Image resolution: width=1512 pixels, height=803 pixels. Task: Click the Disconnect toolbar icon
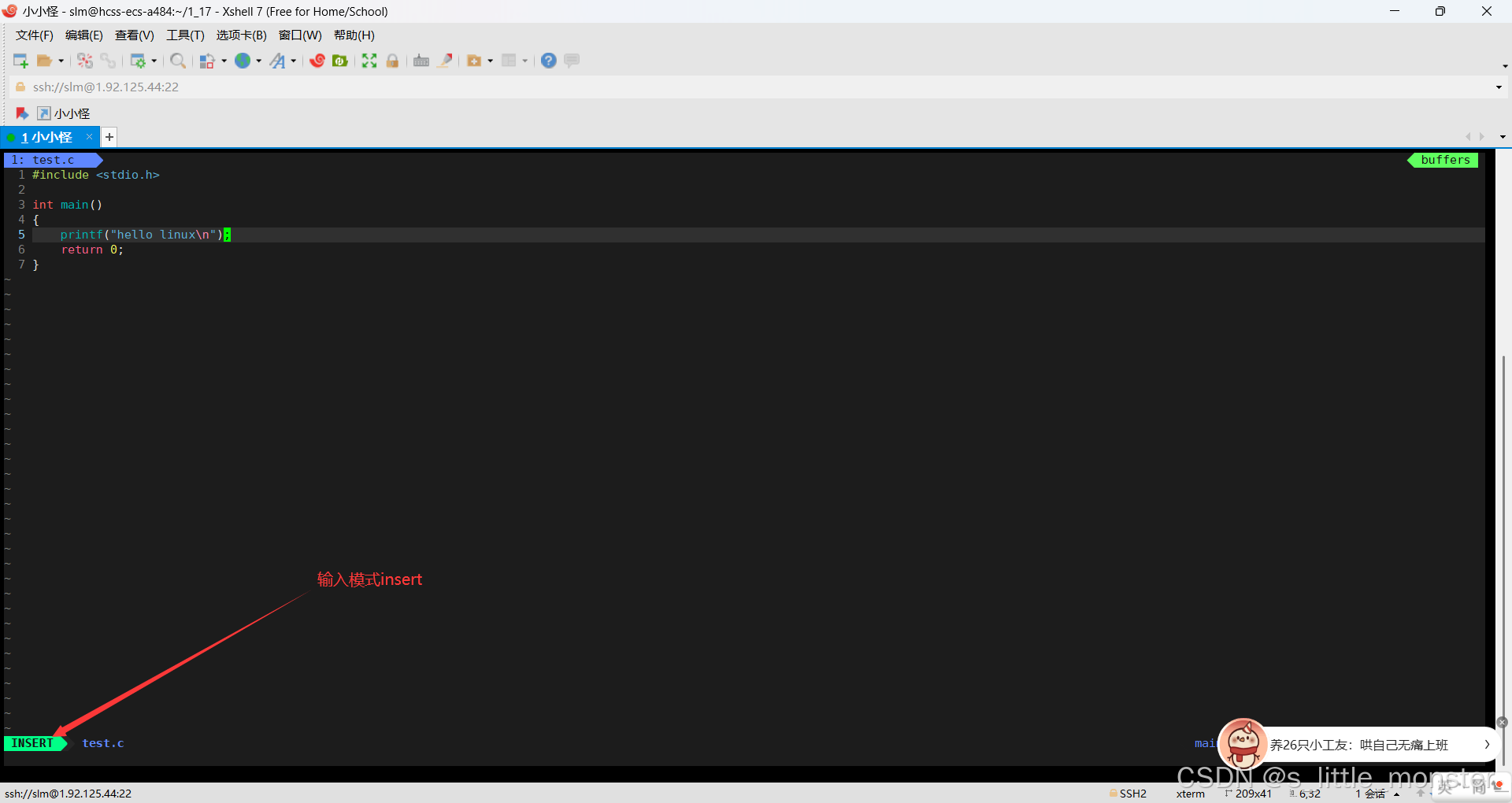pyautogui.click(x=85, y=61)
